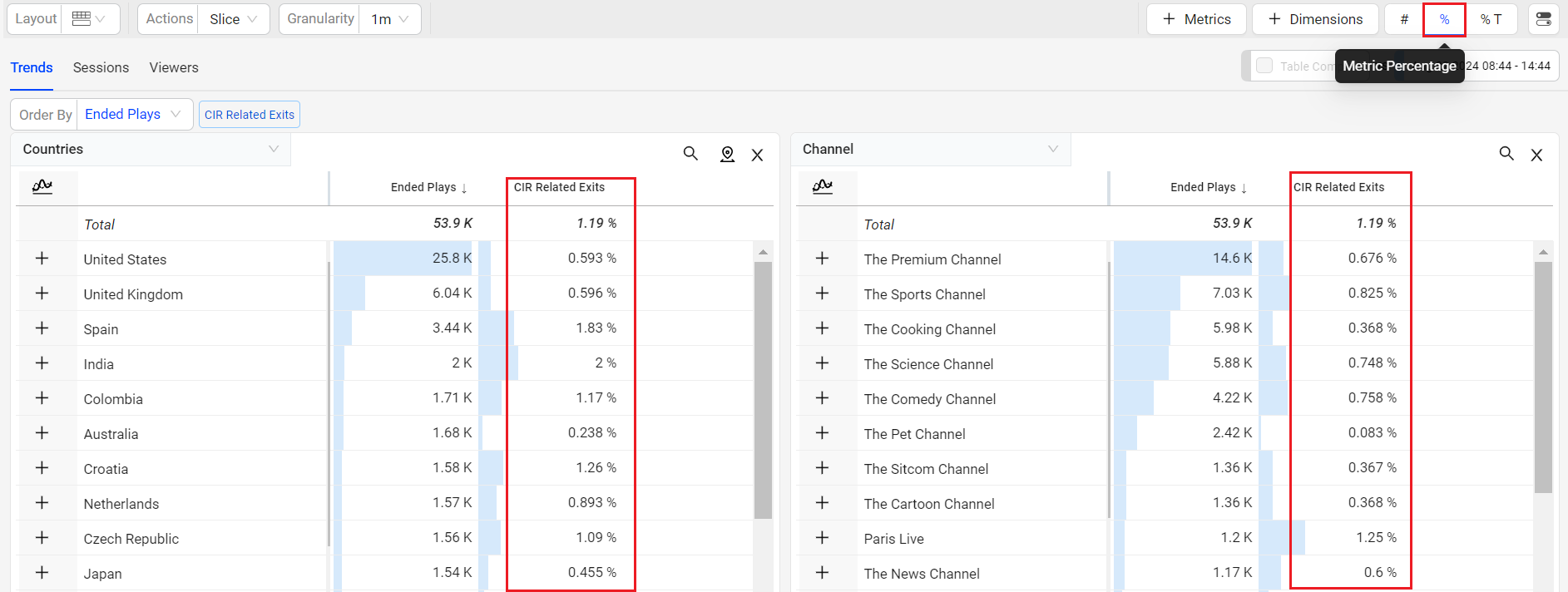This screenshot has width=1568, height=592.
Task: Switch to the Viewers tab
Action: [174, 67]
